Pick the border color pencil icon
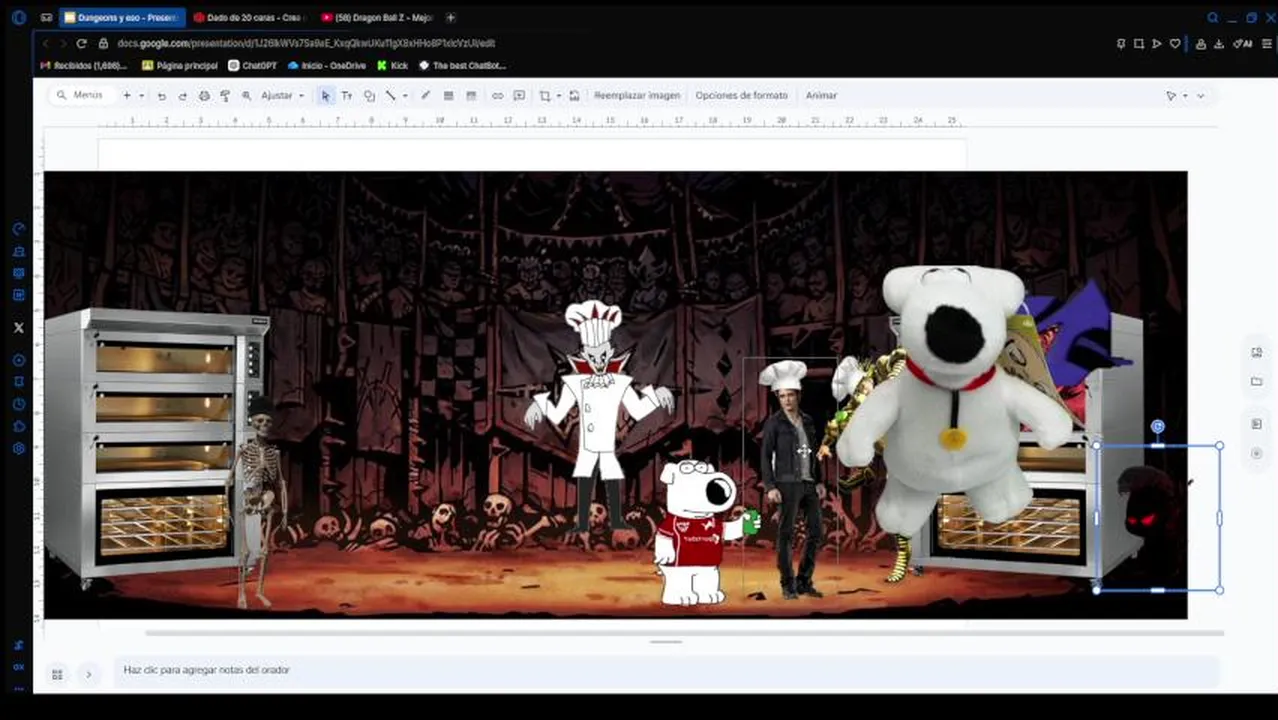 click(425, 96)
